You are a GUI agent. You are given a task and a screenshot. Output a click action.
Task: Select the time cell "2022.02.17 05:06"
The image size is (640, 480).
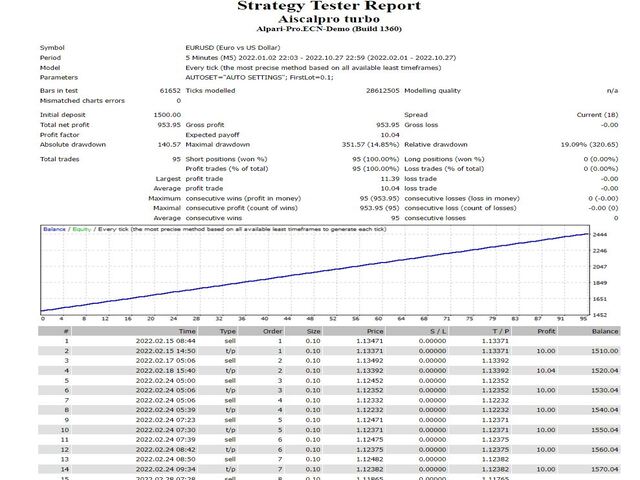click(x=165, y=361)
